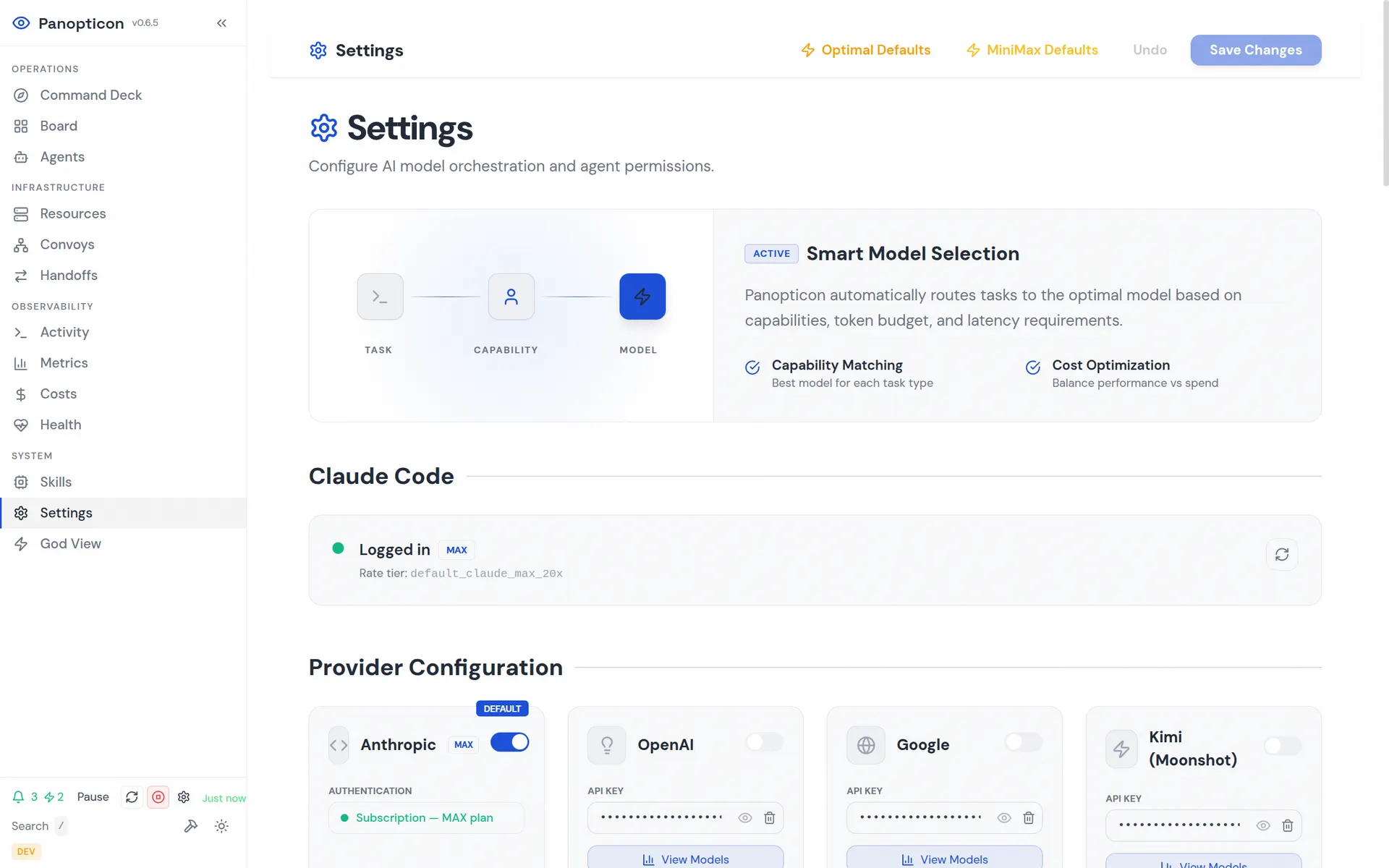Click Subscription — MAX plan status
1389x868 pixels.
(x=426, y=818)
